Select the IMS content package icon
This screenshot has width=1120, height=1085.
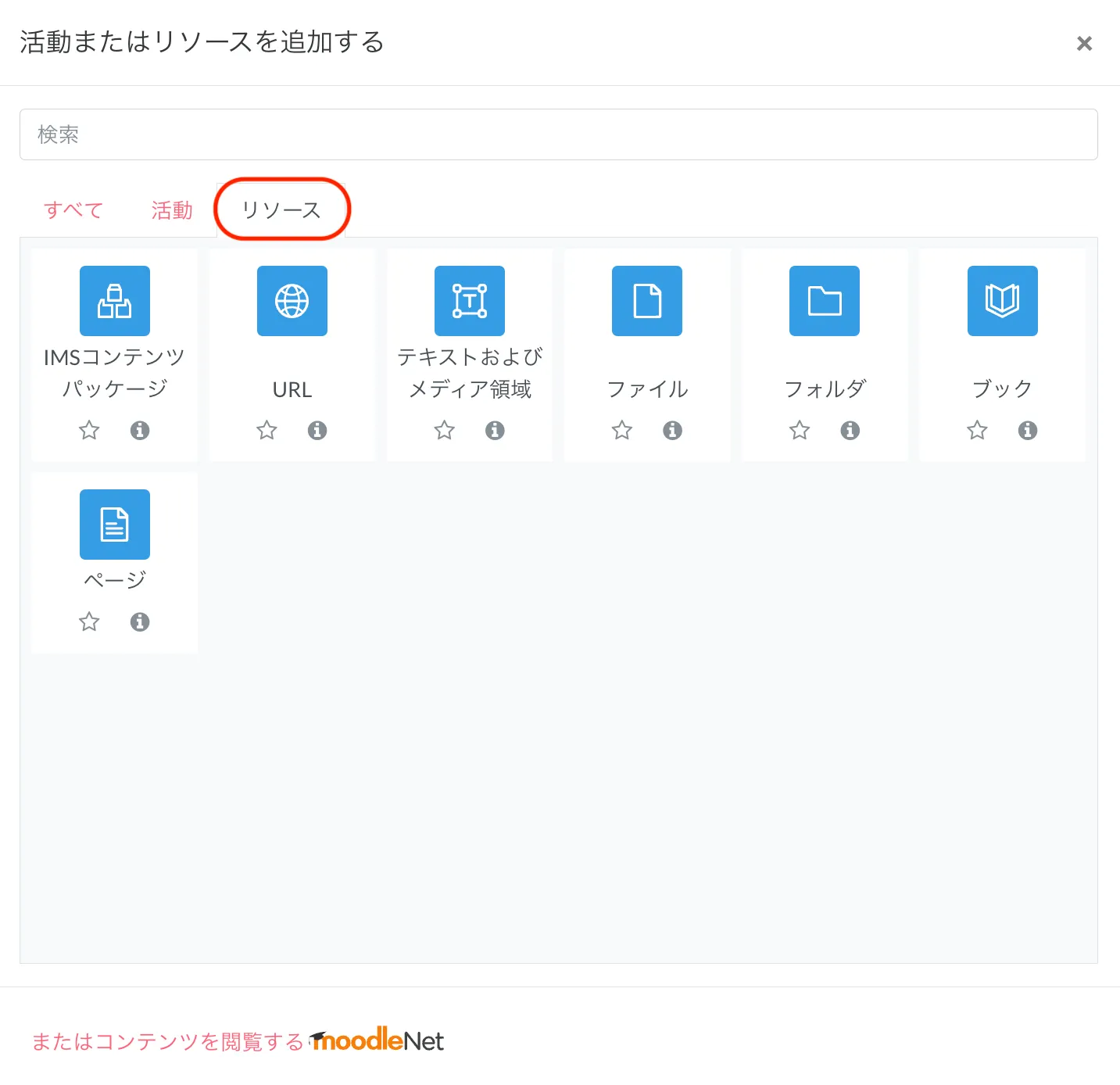coord(115,301)
